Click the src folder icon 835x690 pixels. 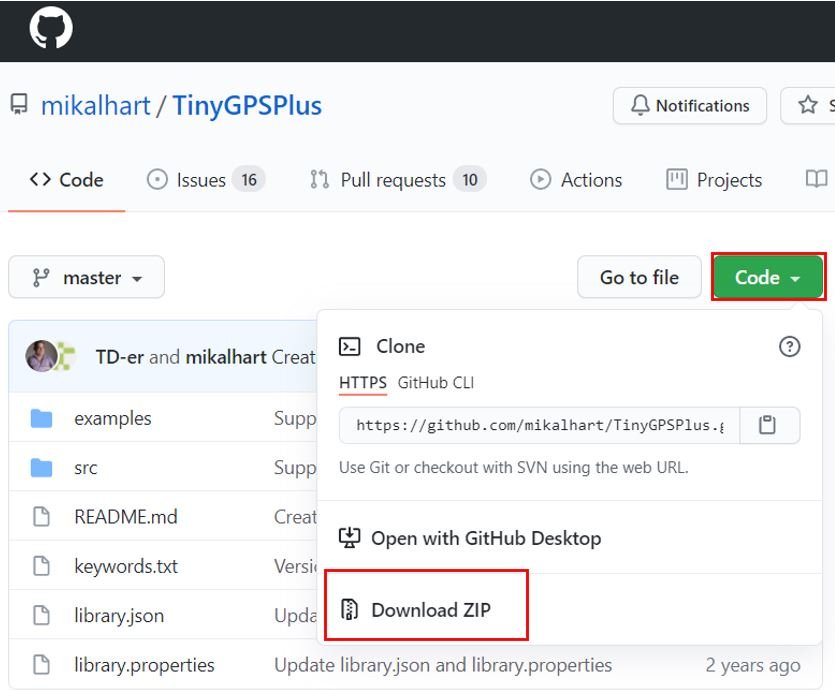(x=42, y=468)
